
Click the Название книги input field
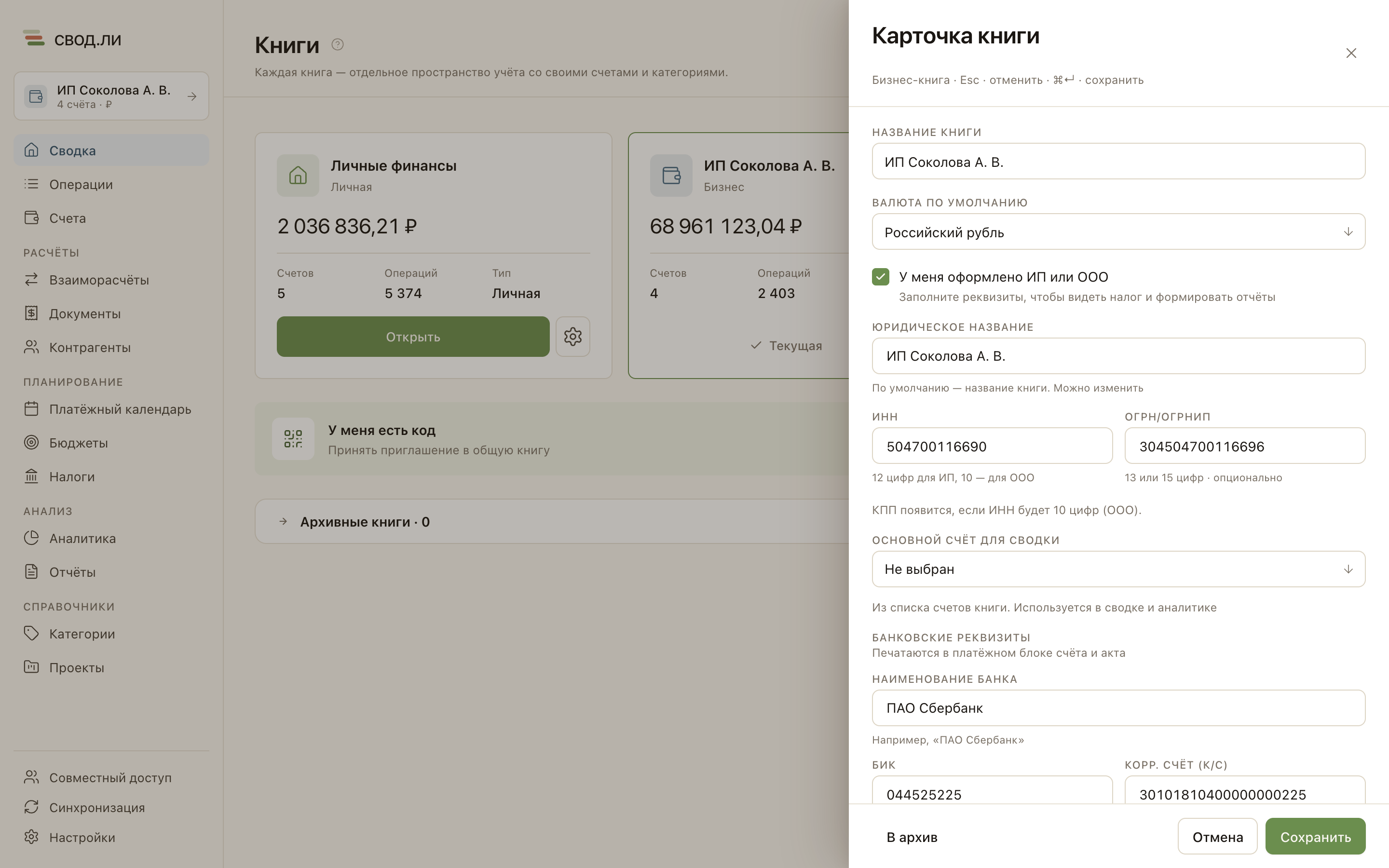click(1118, 162)
